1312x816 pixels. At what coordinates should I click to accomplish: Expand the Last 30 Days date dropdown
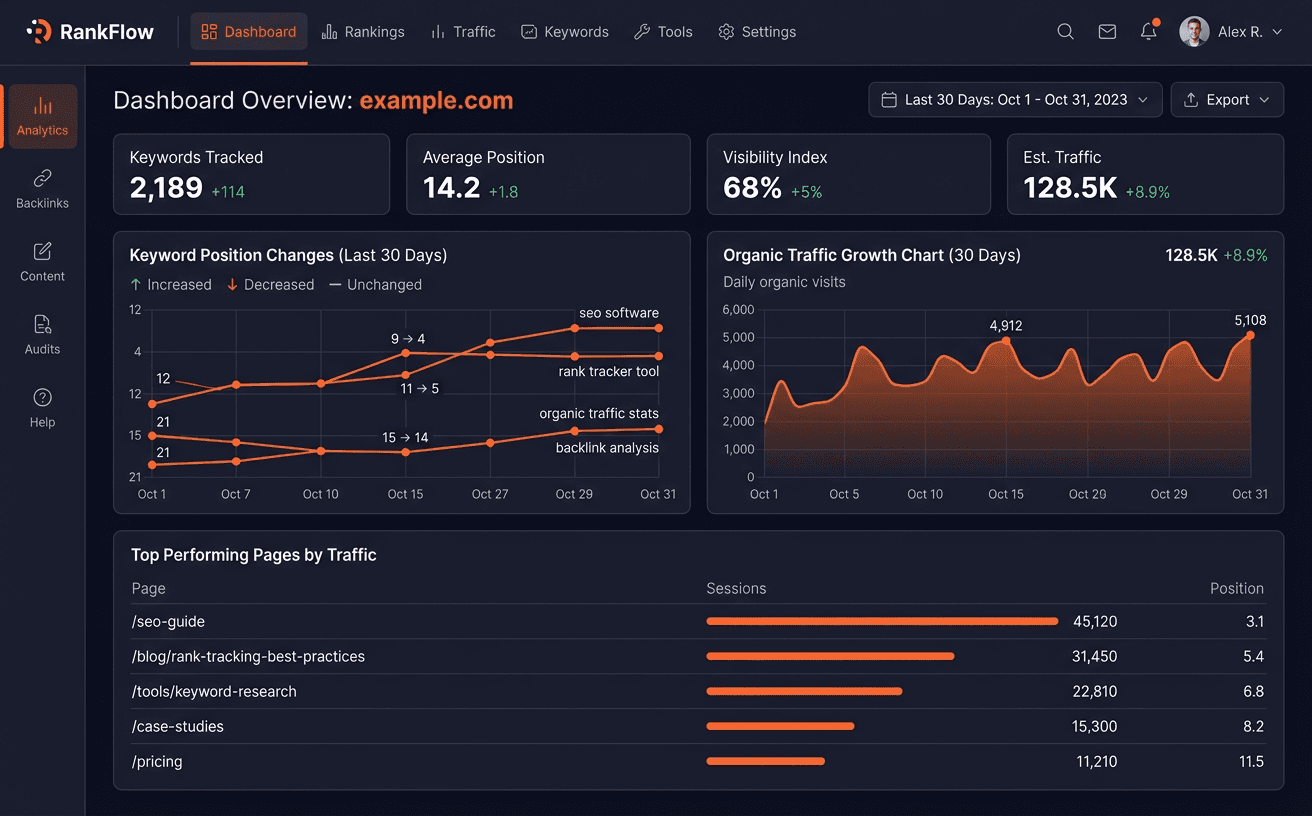point(1015,100)
